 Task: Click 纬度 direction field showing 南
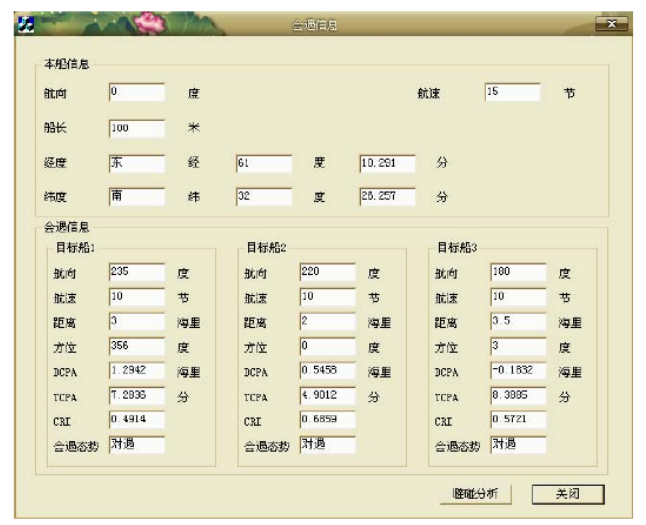[137, 196]
